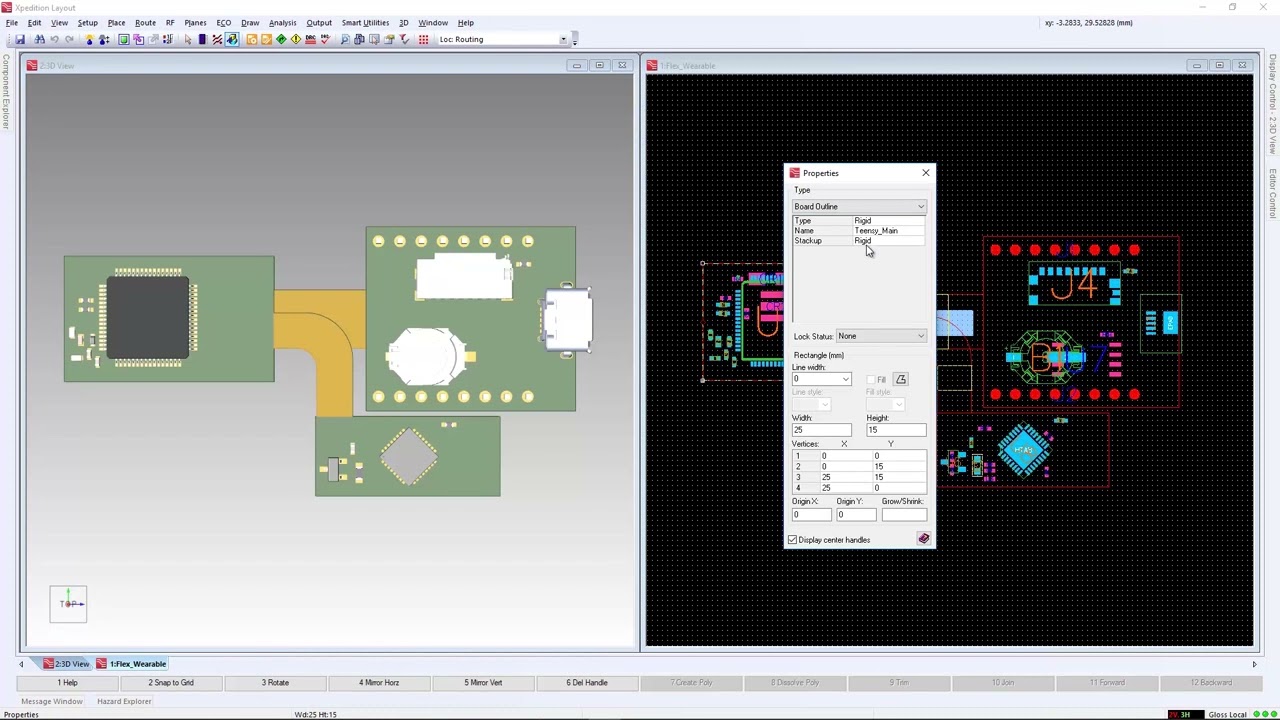Click the Find binoculars icon
This screenshot has width=1280, height=720.
(39, 39)
